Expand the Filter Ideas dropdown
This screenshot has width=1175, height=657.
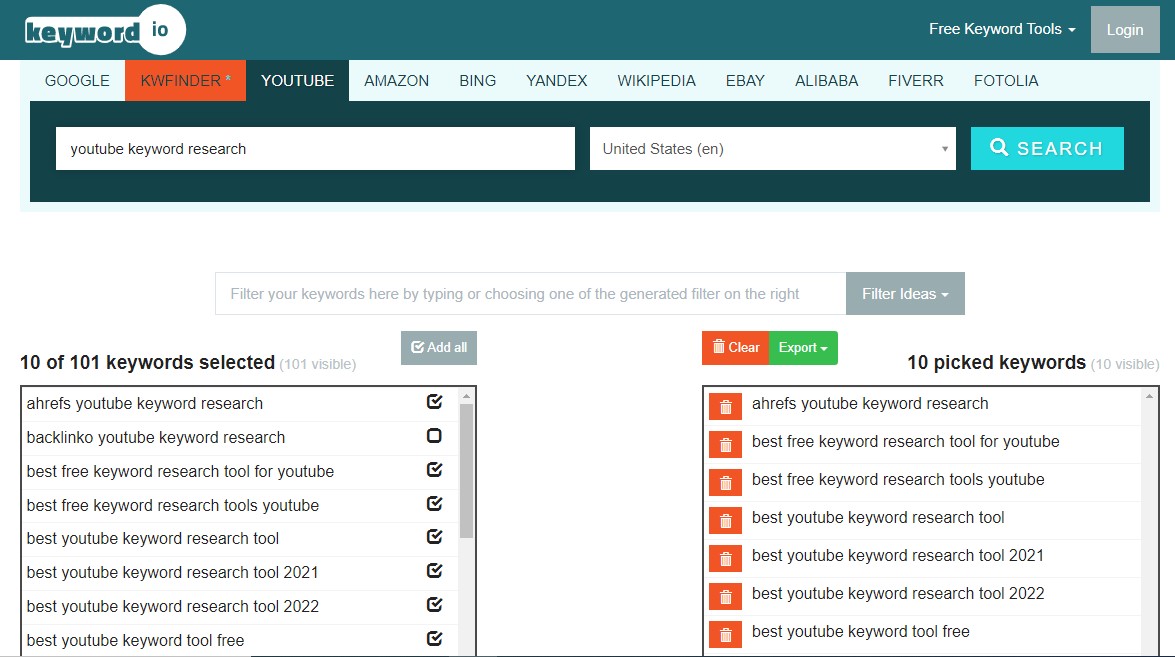(905, 294)
